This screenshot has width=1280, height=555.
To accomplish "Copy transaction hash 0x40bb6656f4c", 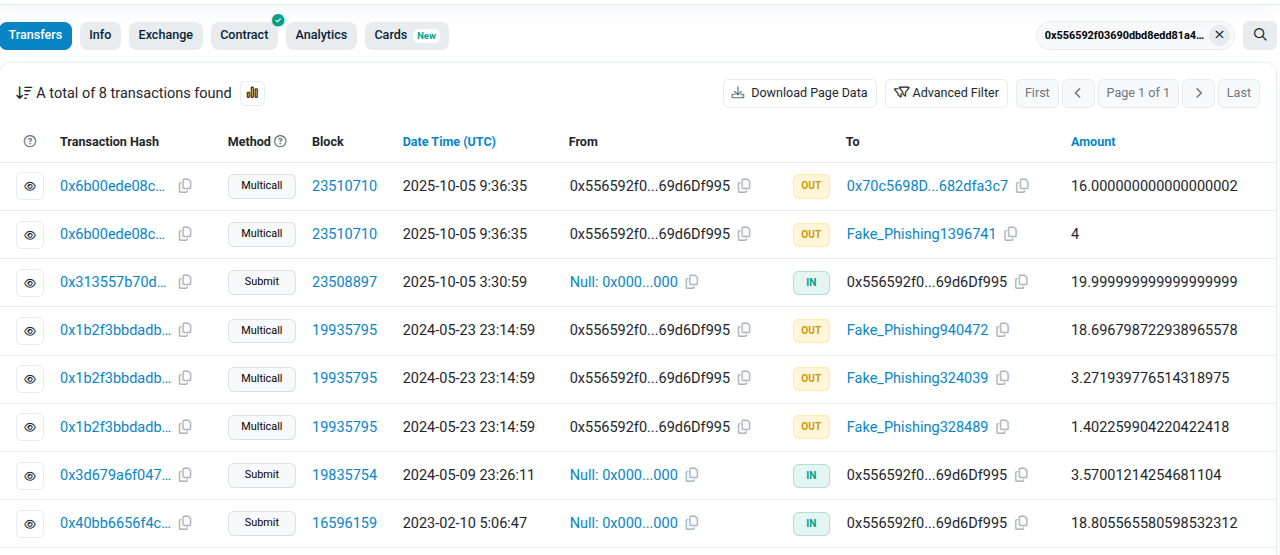I will click(x=185, y=523).
